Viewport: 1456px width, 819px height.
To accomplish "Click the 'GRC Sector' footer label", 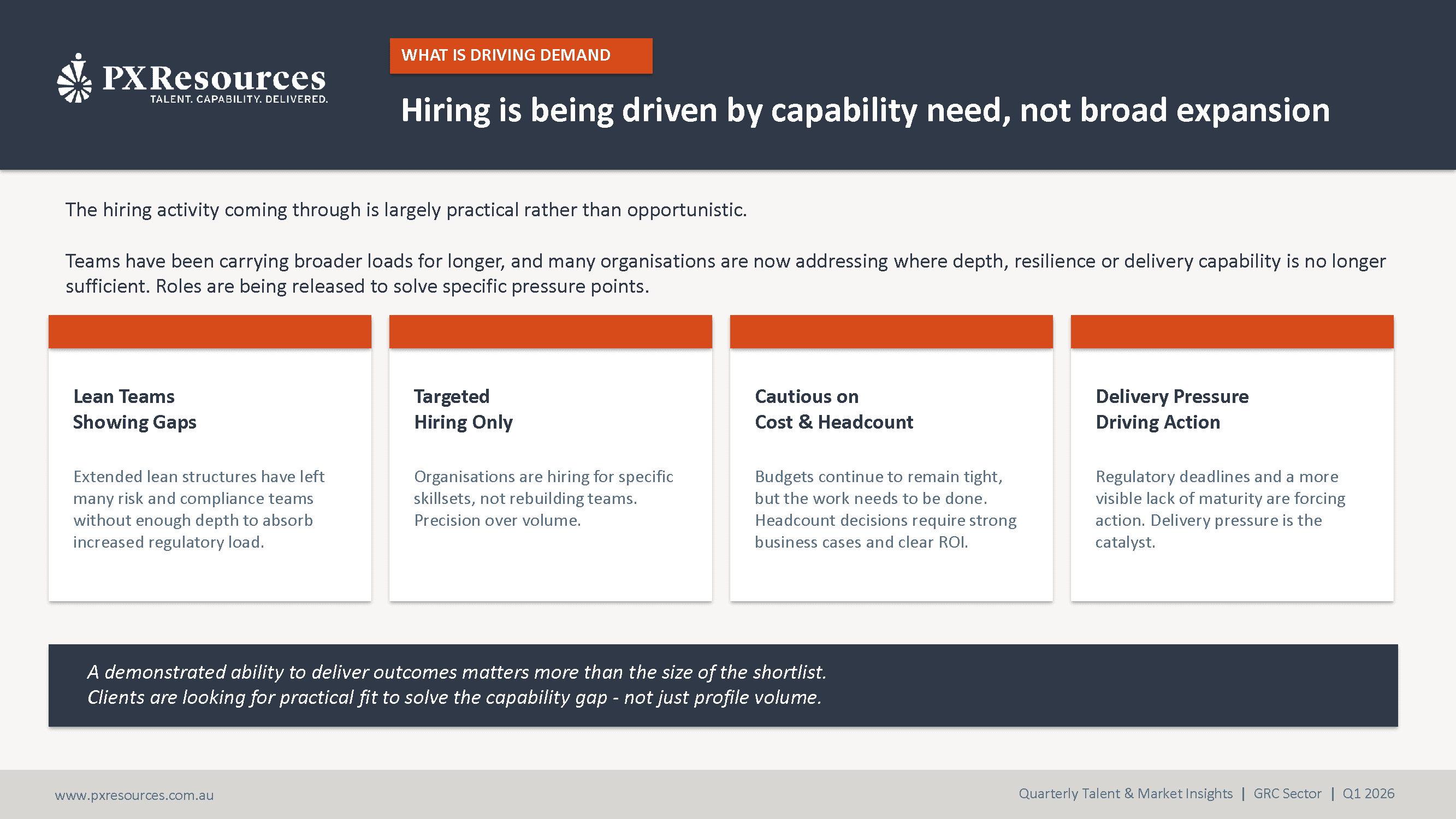I will pos(1287,793).
